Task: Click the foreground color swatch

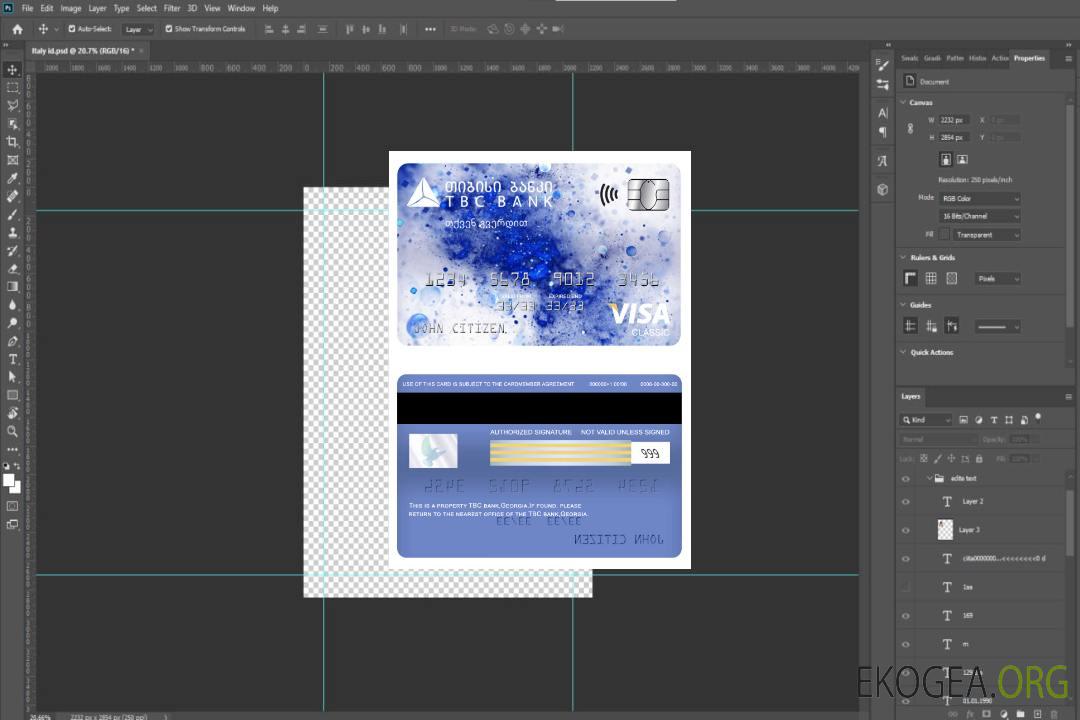Action: pos(9,480)
